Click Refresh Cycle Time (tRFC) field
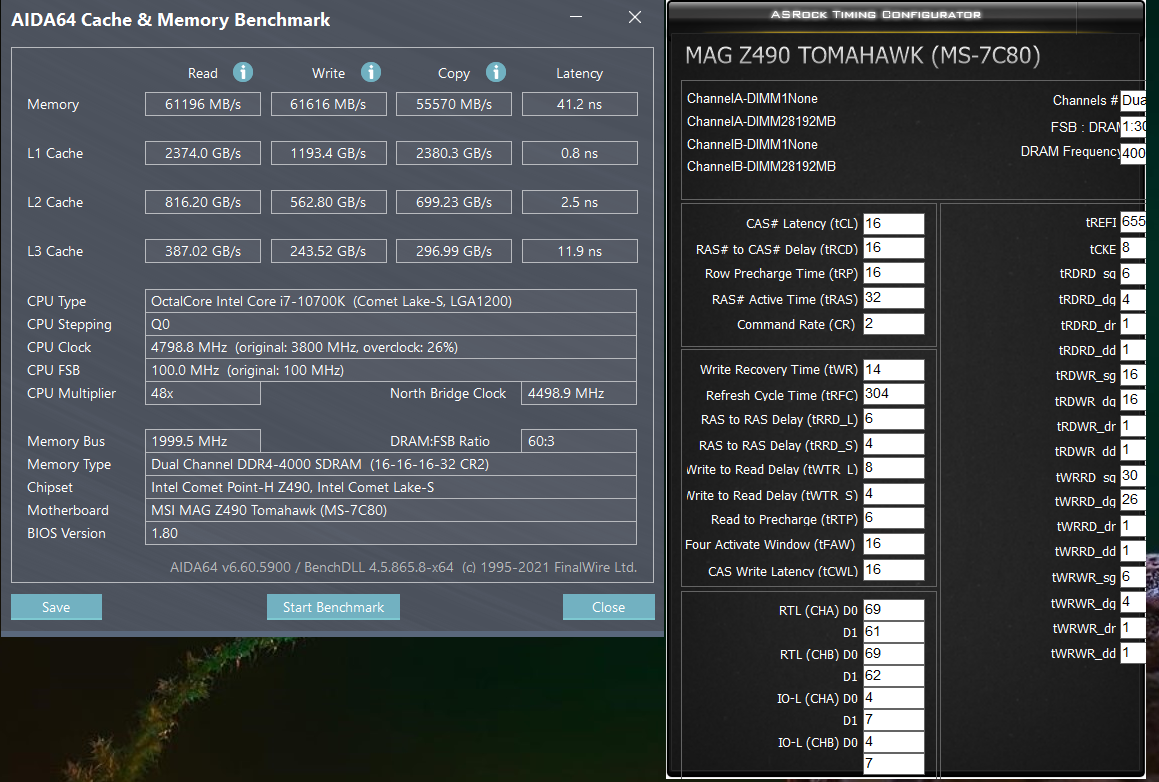Viewport: 1159px width, 782px height. coord(894,394)
